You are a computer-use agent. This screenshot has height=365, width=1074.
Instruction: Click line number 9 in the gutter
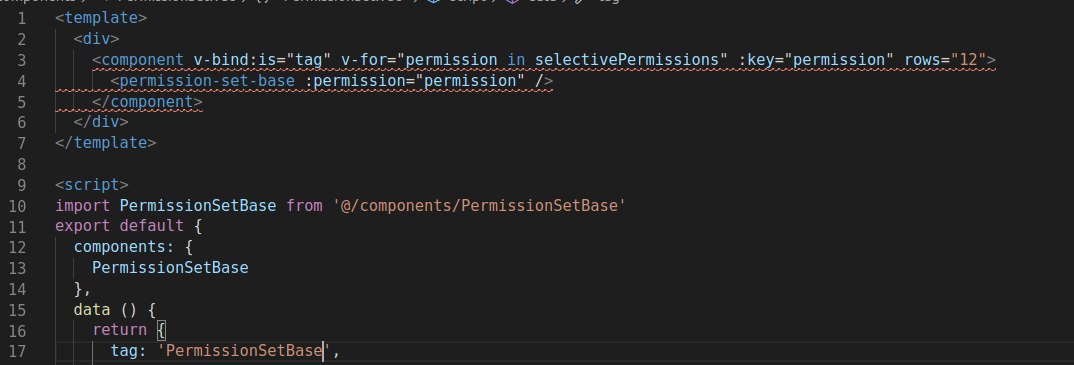[x=22, y=185]
